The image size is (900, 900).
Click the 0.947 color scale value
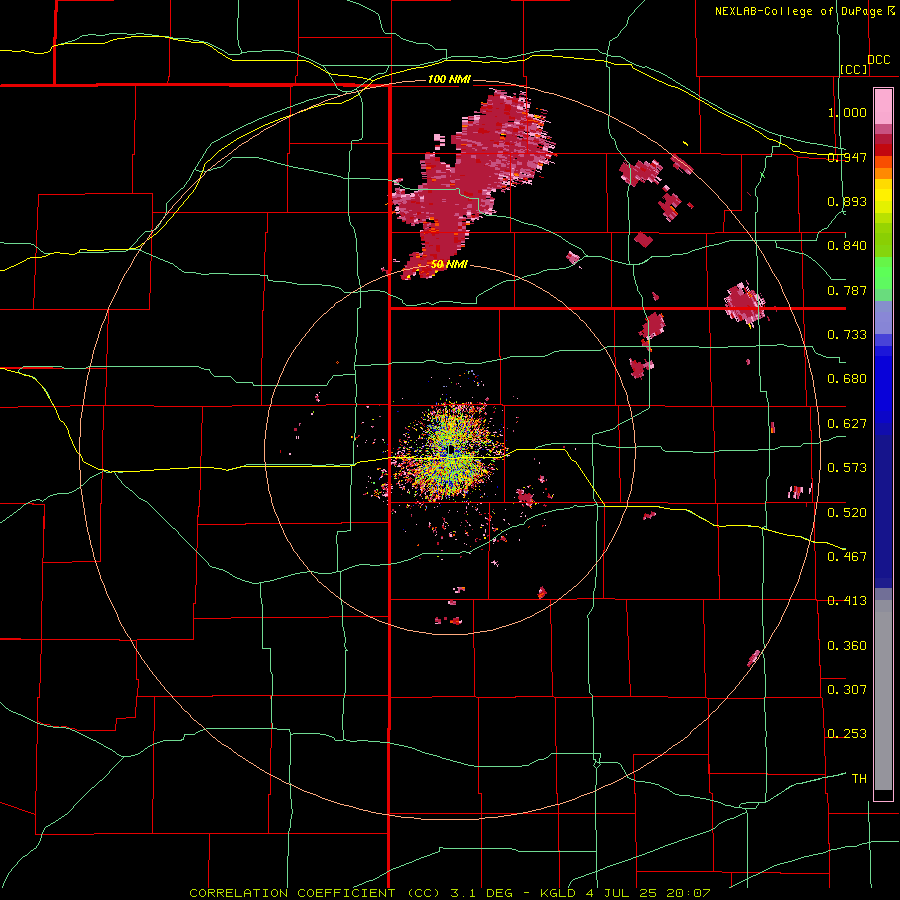847,157
